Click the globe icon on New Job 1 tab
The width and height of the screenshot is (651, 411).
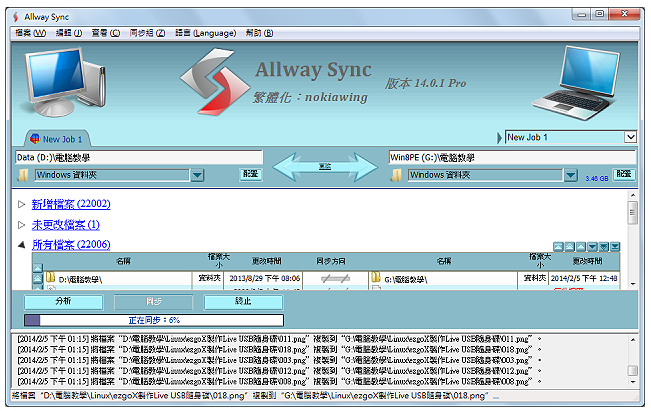click(35, 139)
